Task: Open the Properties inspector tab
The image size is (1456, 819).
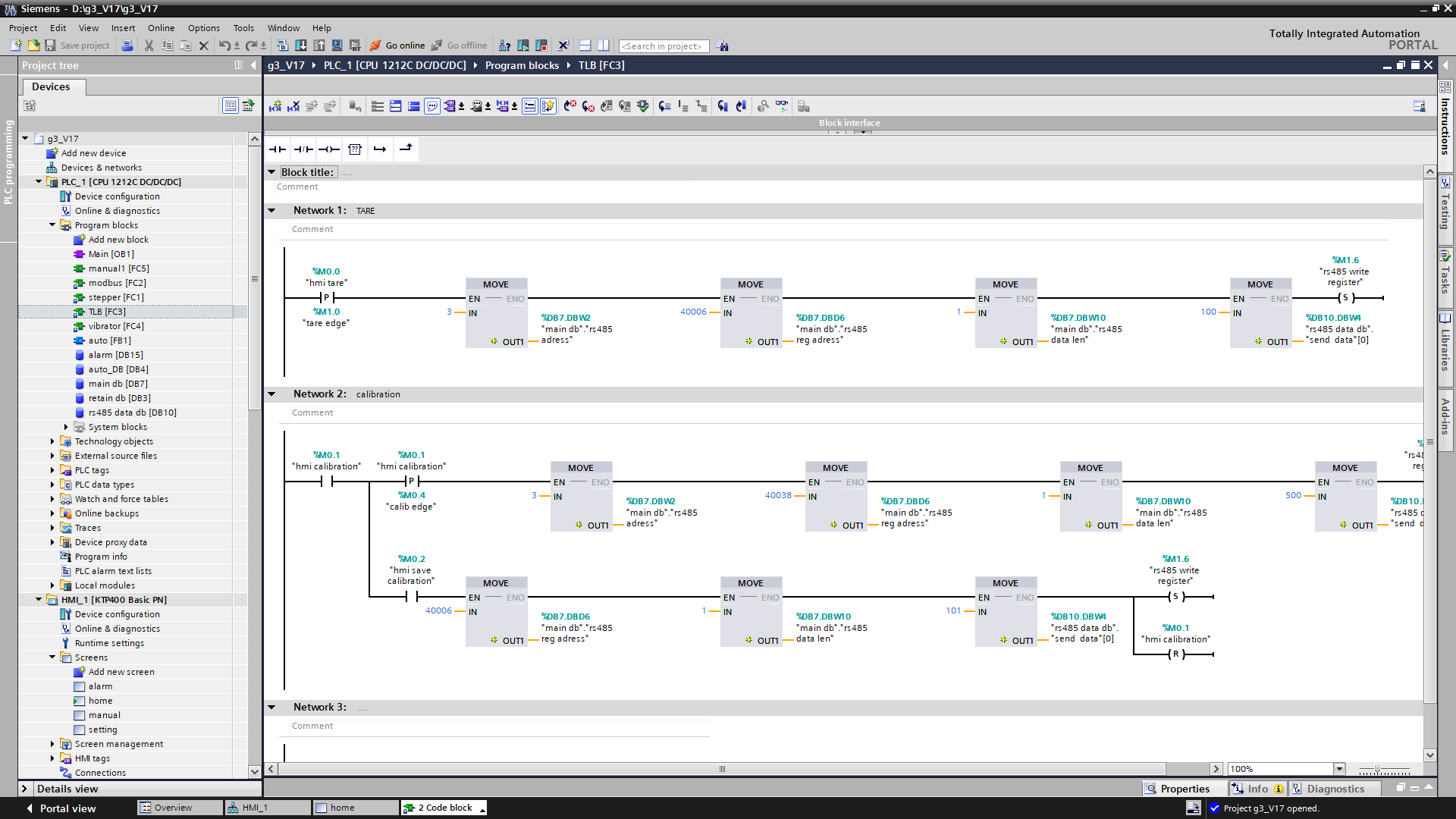Action: (x=1185, y=789)
